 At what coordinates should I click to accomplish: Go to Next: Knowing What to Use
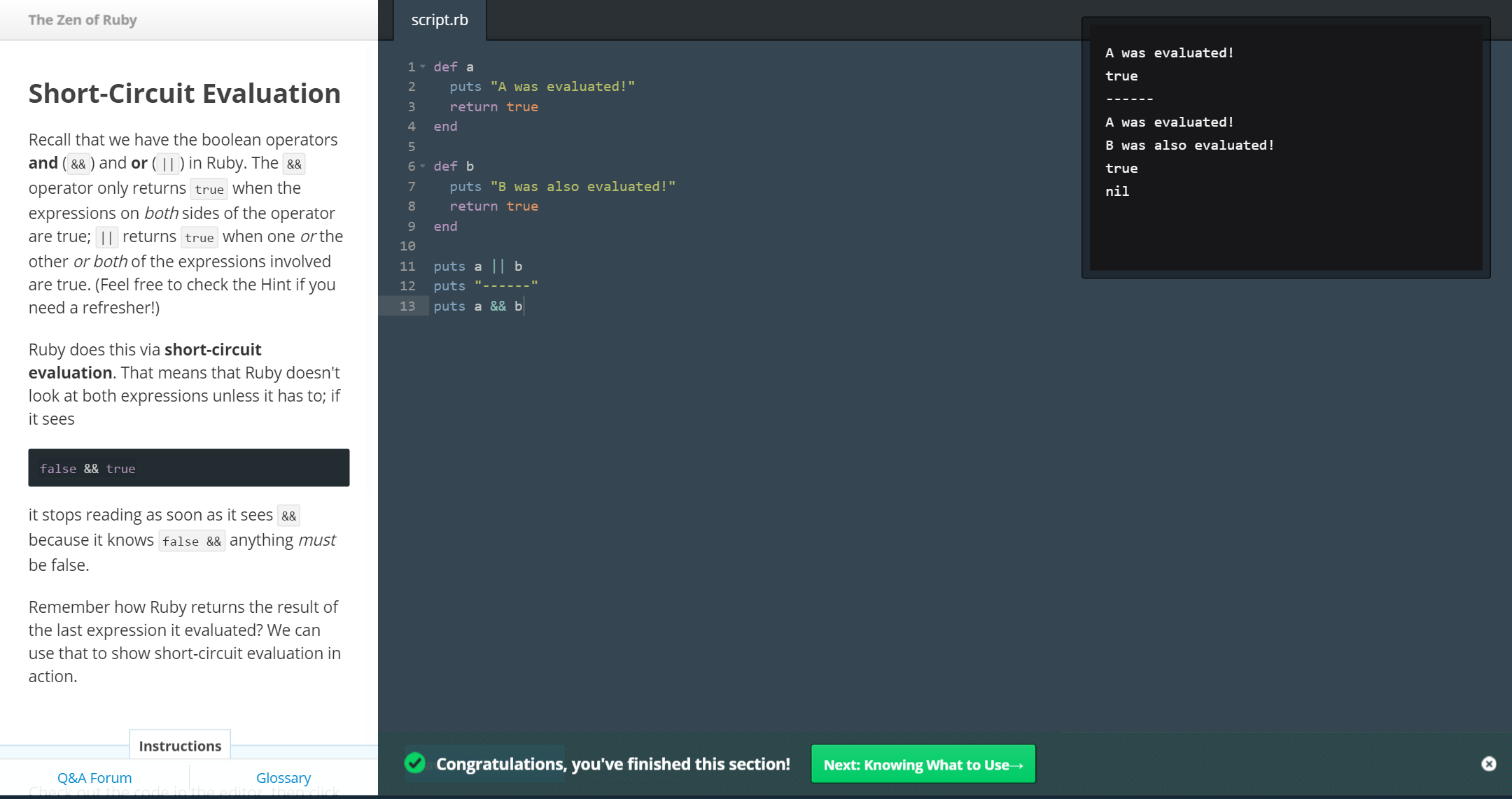(923, 764)
